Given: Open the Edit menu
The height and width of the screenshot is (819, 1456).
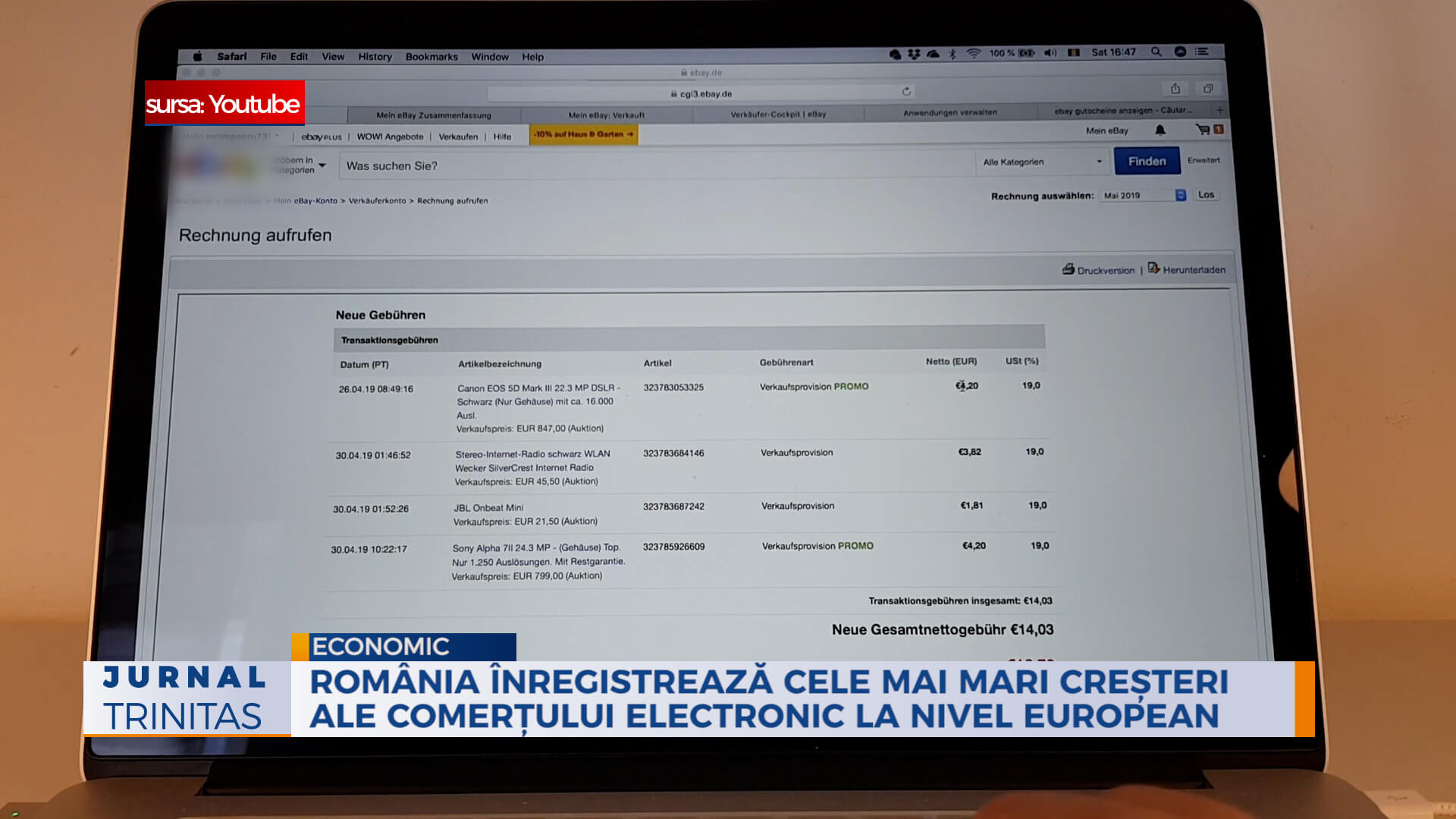Looking at the screenshot, I should [x=299, y=56].
